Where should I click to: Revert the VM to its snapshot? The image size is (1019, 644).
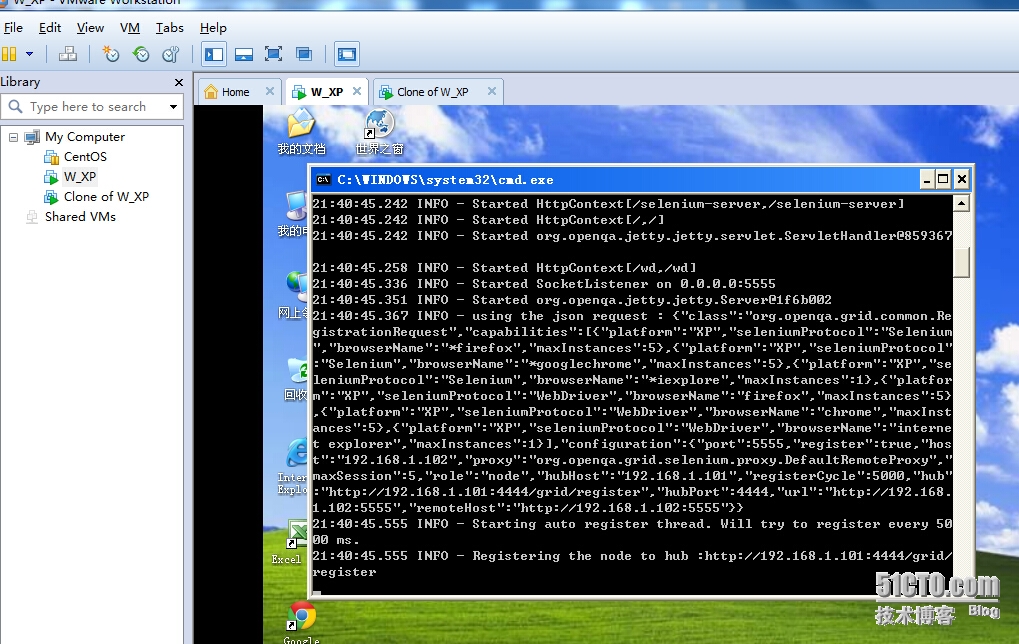coord(141,54)
